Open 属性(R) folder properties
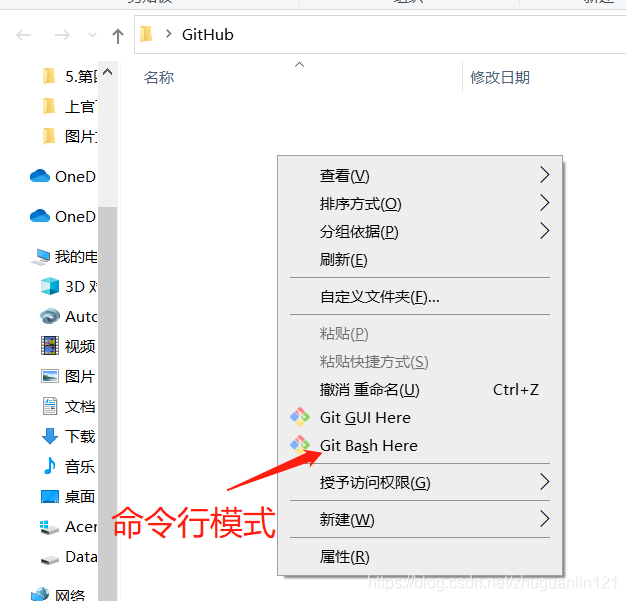This screenshot has height=601, width=626. tap(420, 557)
